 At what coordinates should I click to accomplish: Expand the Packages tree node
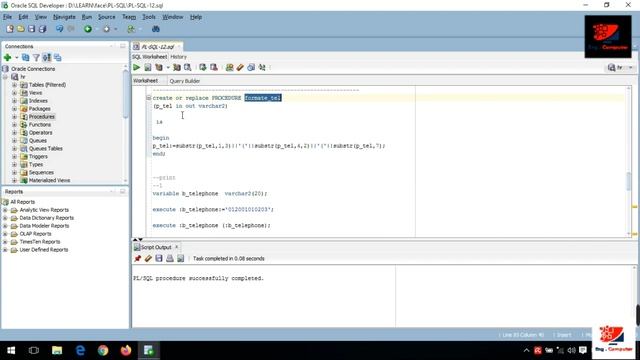coord(14,109)
